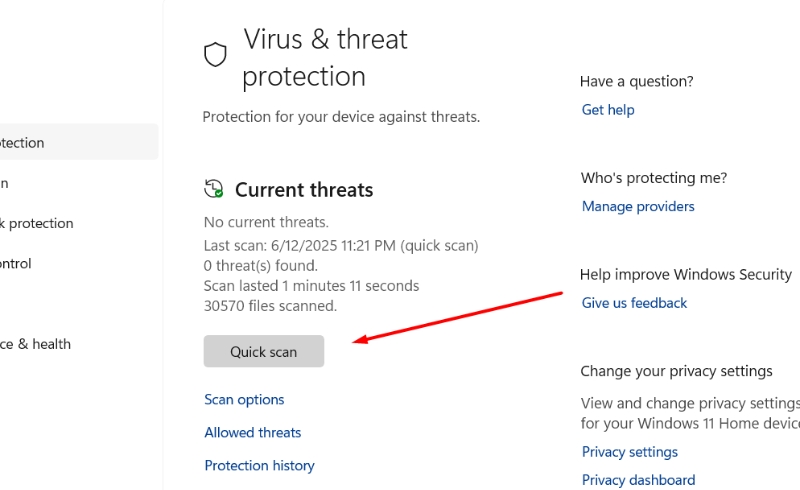Select the sidebar item ending in 'ontrol'

(x=16, y=263)
